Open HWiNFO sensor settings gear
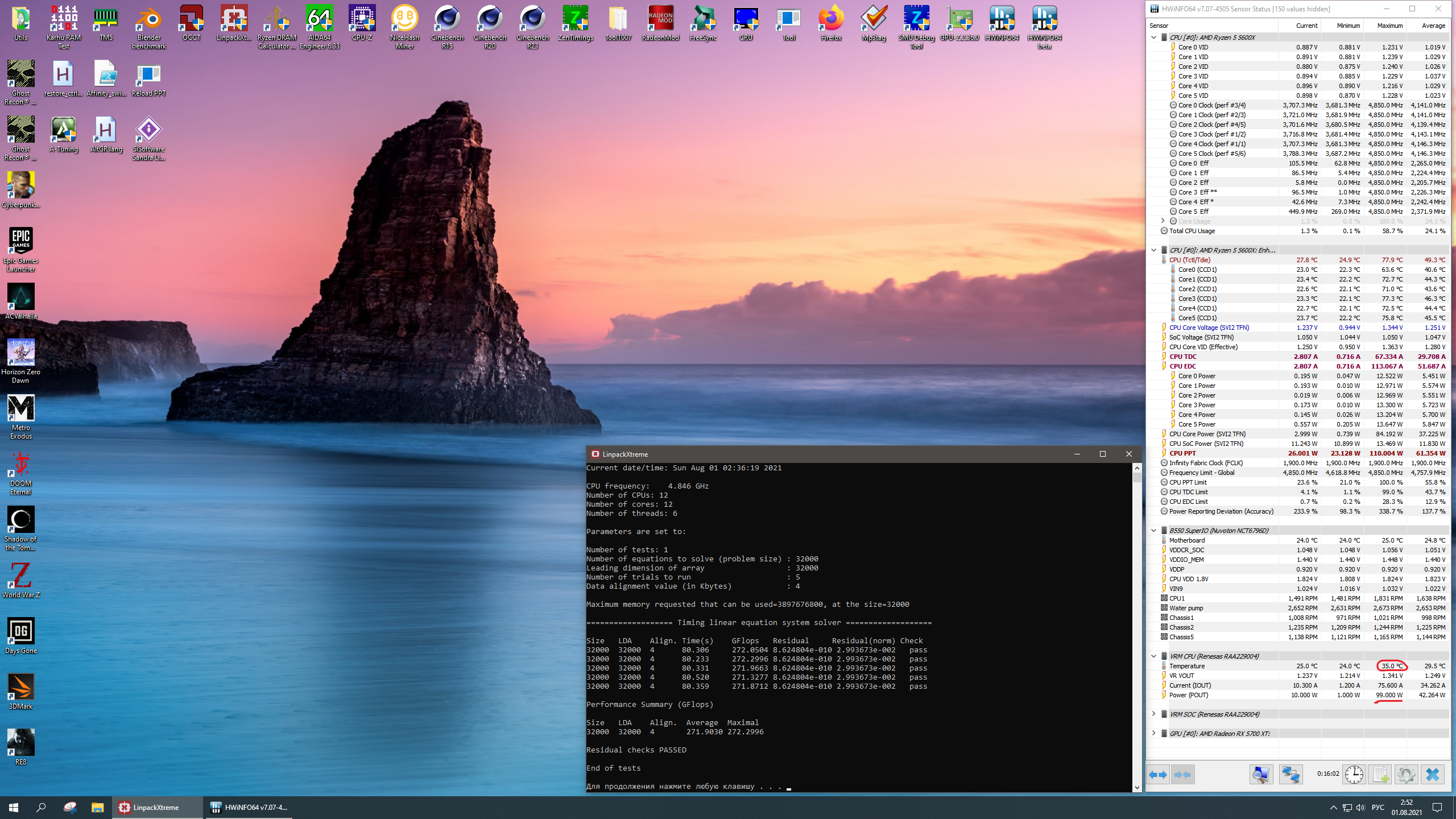 (1406, 775)
